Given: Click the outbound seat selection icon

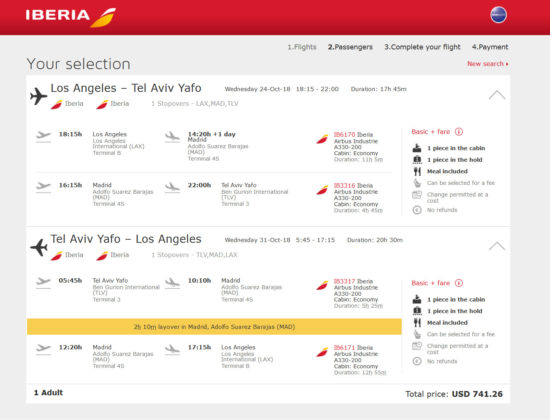Looking at the screenshot, I should click(417, 183).
